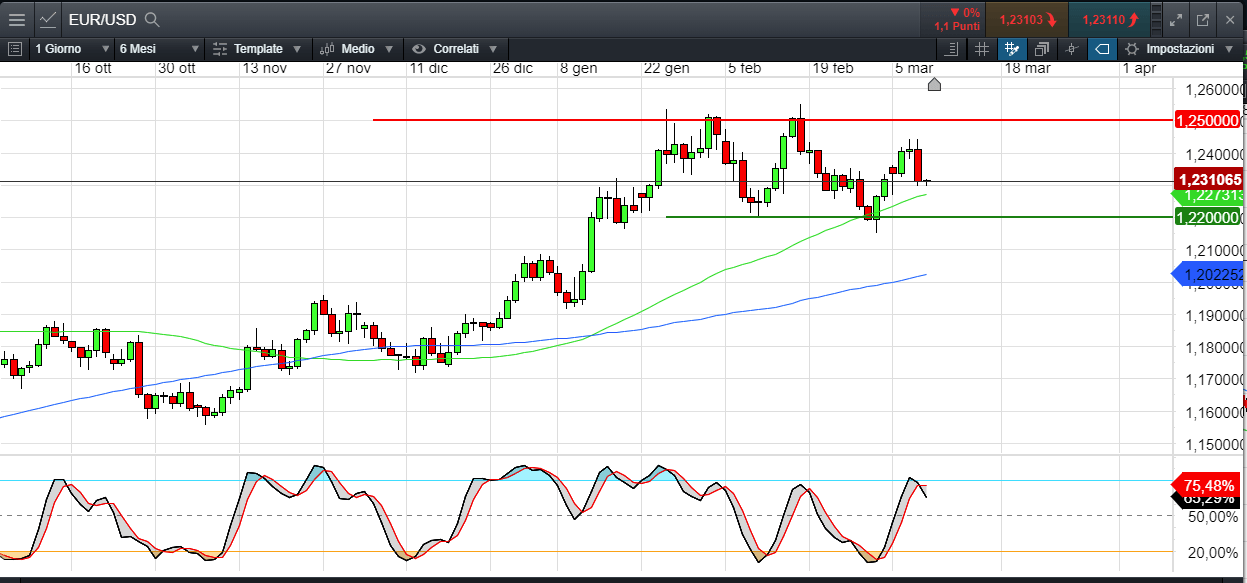Click the 22 gen date label
Image resolution: width=1247 pixels, height=583 pixels.
click(667, 68)
